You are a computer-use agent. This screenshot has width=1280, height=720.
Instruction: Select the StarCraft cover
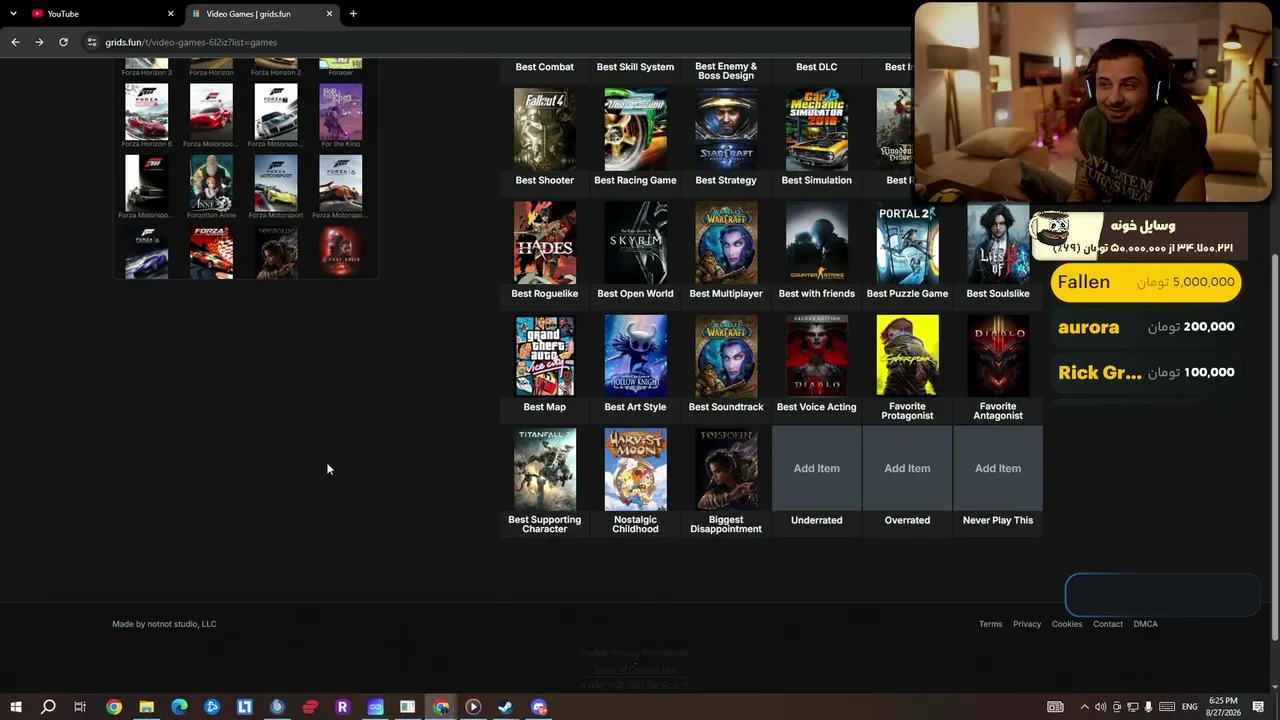click(x=726, y=130)
